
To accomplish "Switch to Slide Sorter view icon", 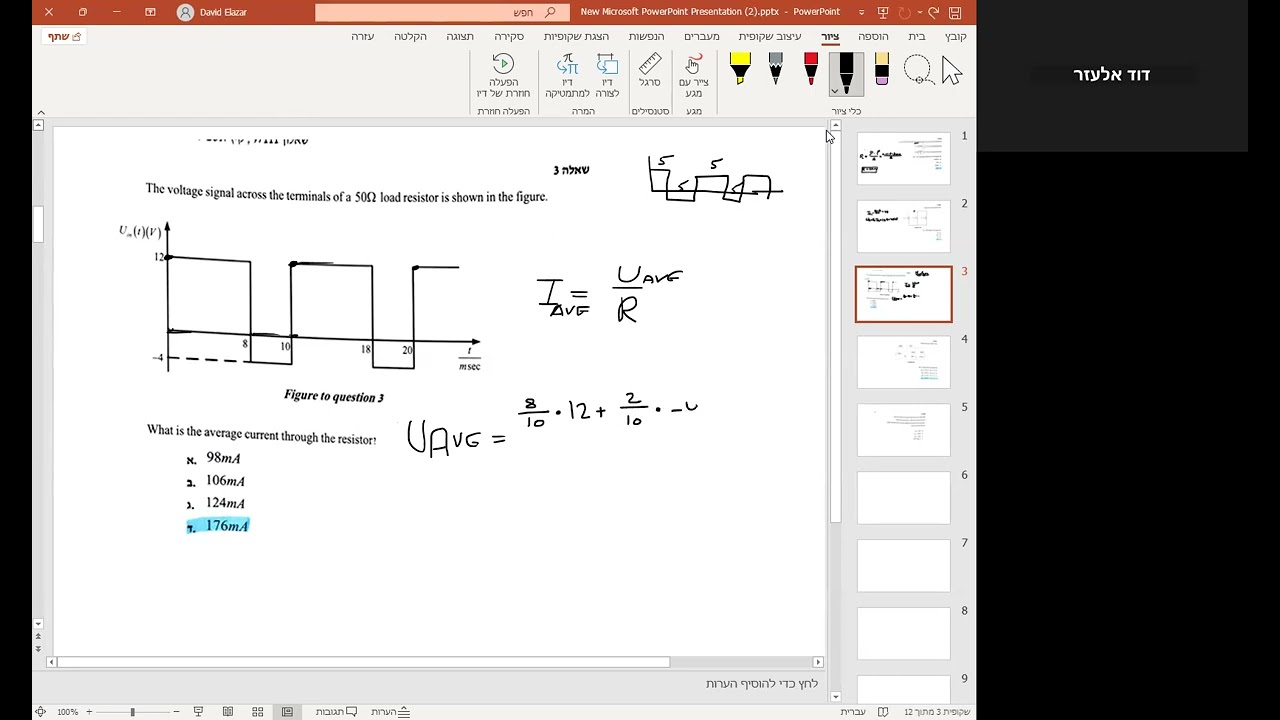I will point(258,712).
